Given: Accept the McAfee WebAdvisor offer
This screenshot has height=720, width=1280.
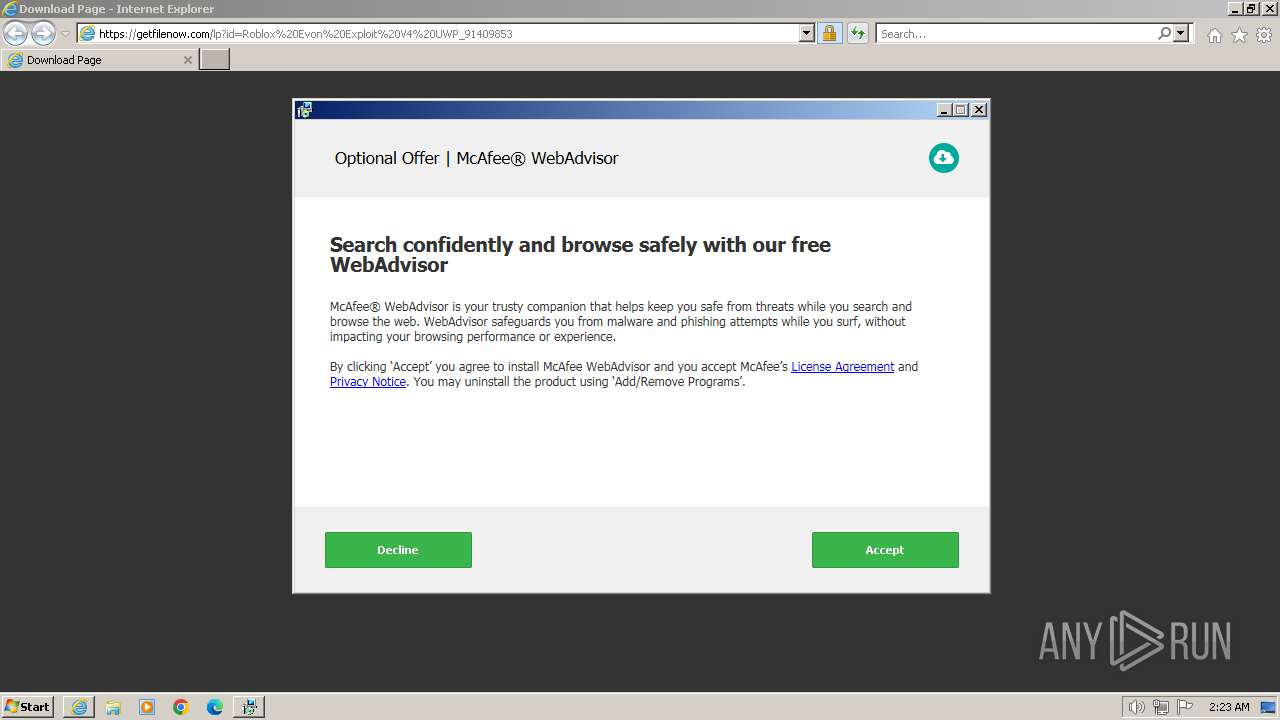Looking at the screenshot, I should pyautogui.click(x=885, y=550).
